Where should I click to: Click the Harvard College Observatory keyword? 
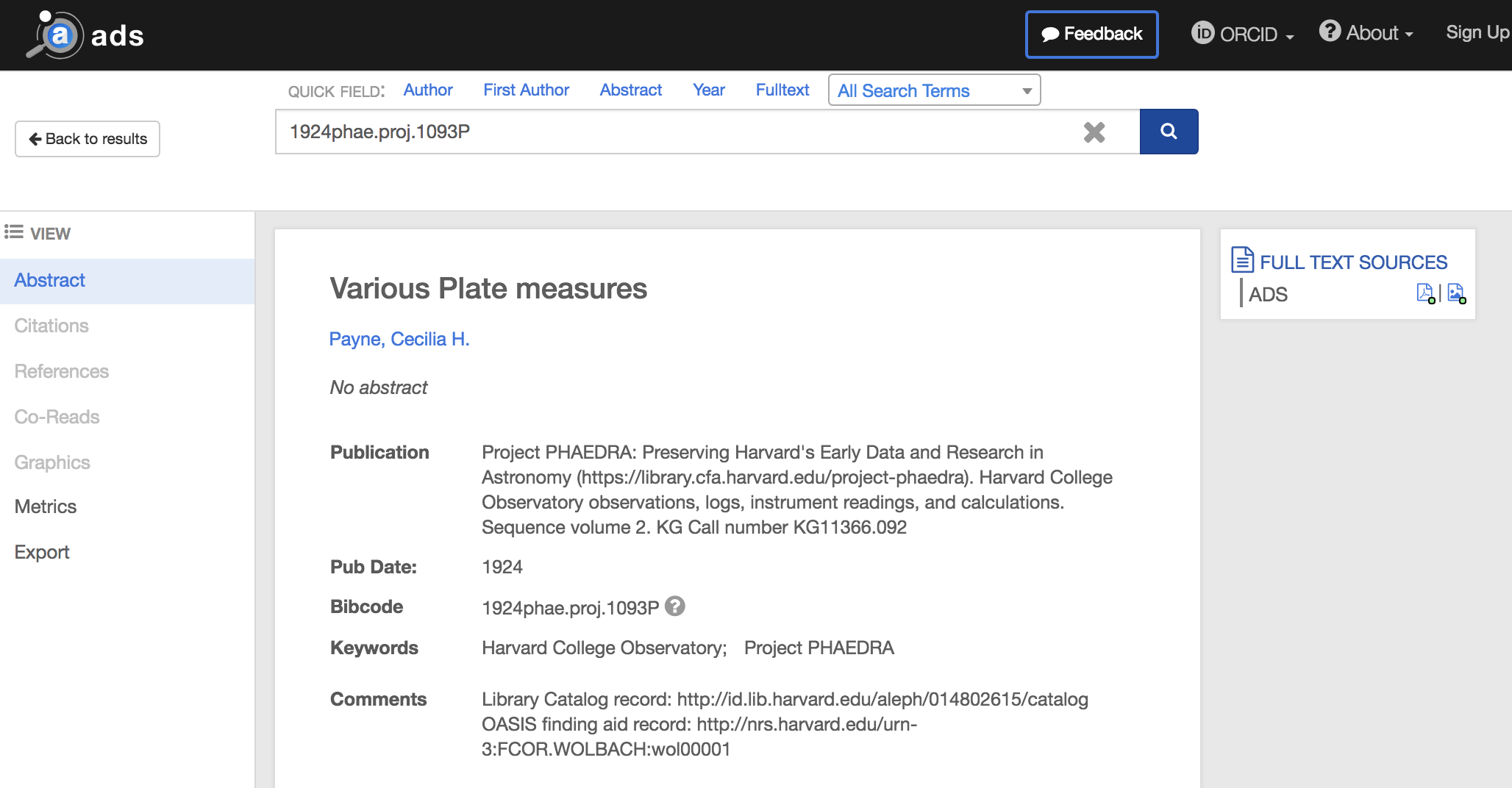click(604, 648)
